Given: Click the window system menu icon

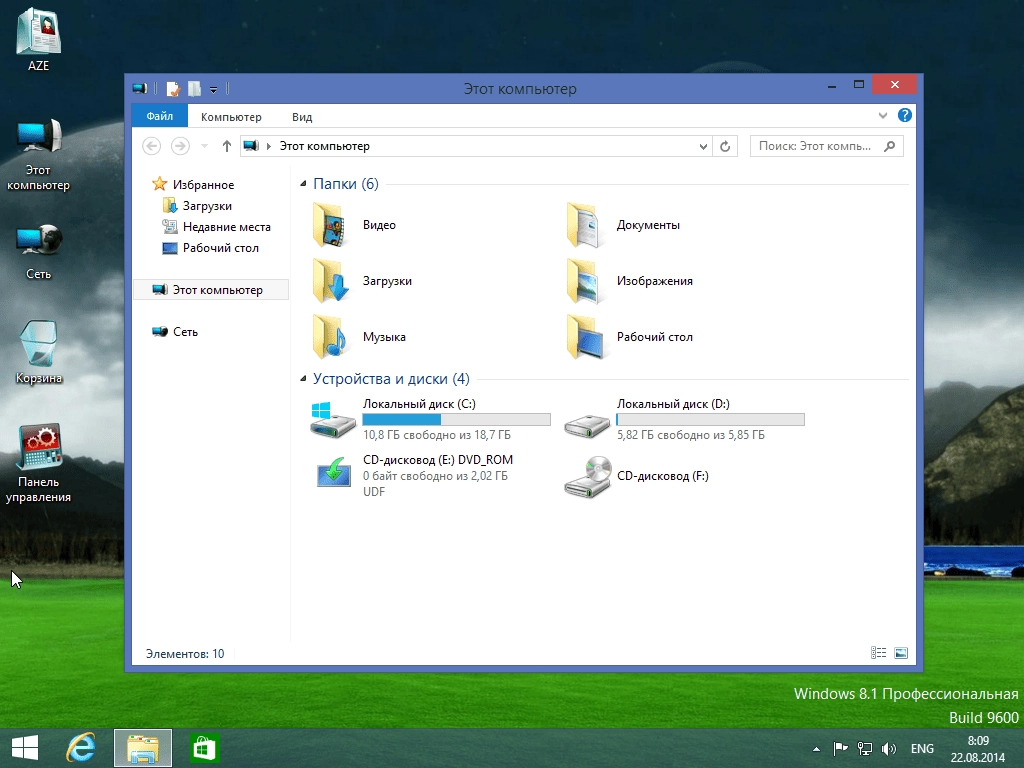Looking at the screenshot, I should pos(139,88).
